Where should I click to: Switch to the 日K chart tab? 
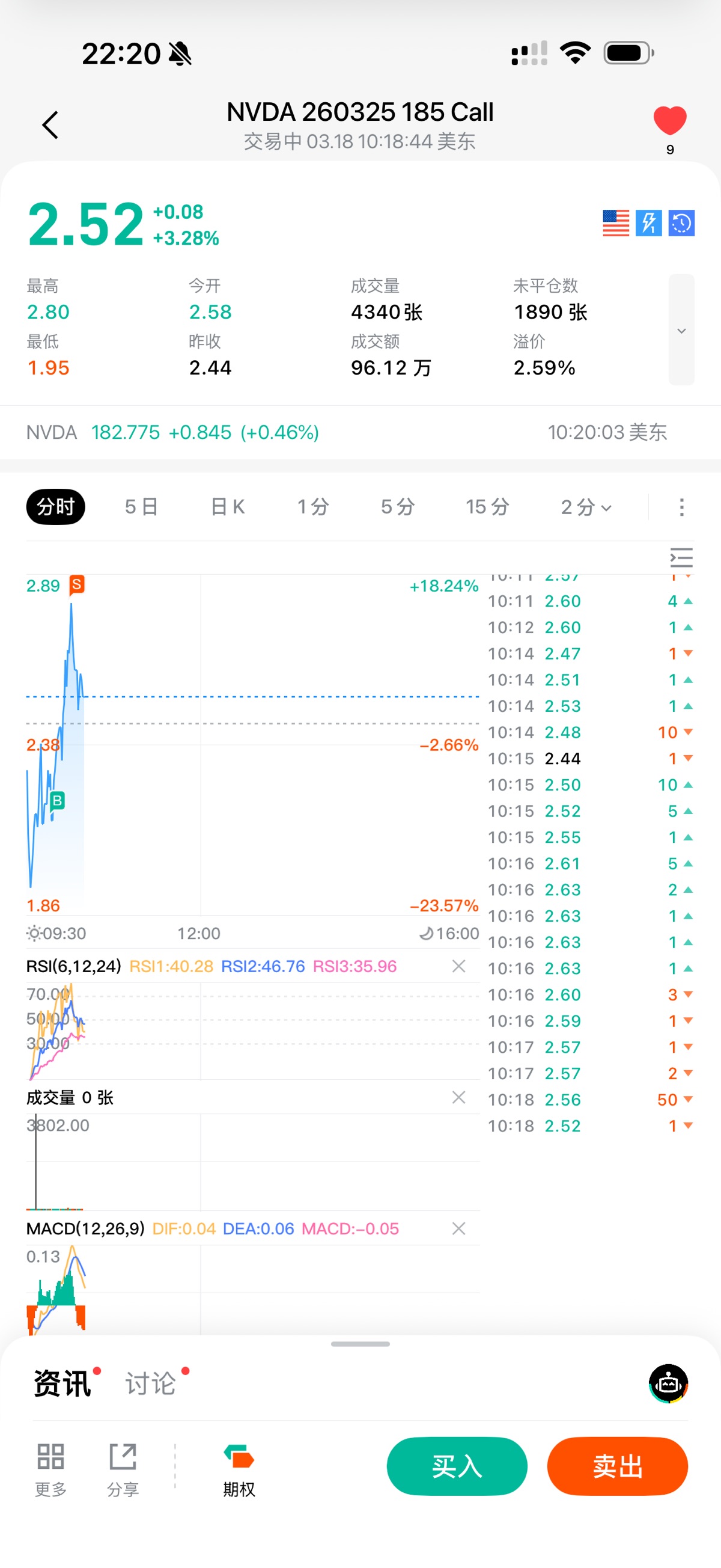(x=228, y=506)
